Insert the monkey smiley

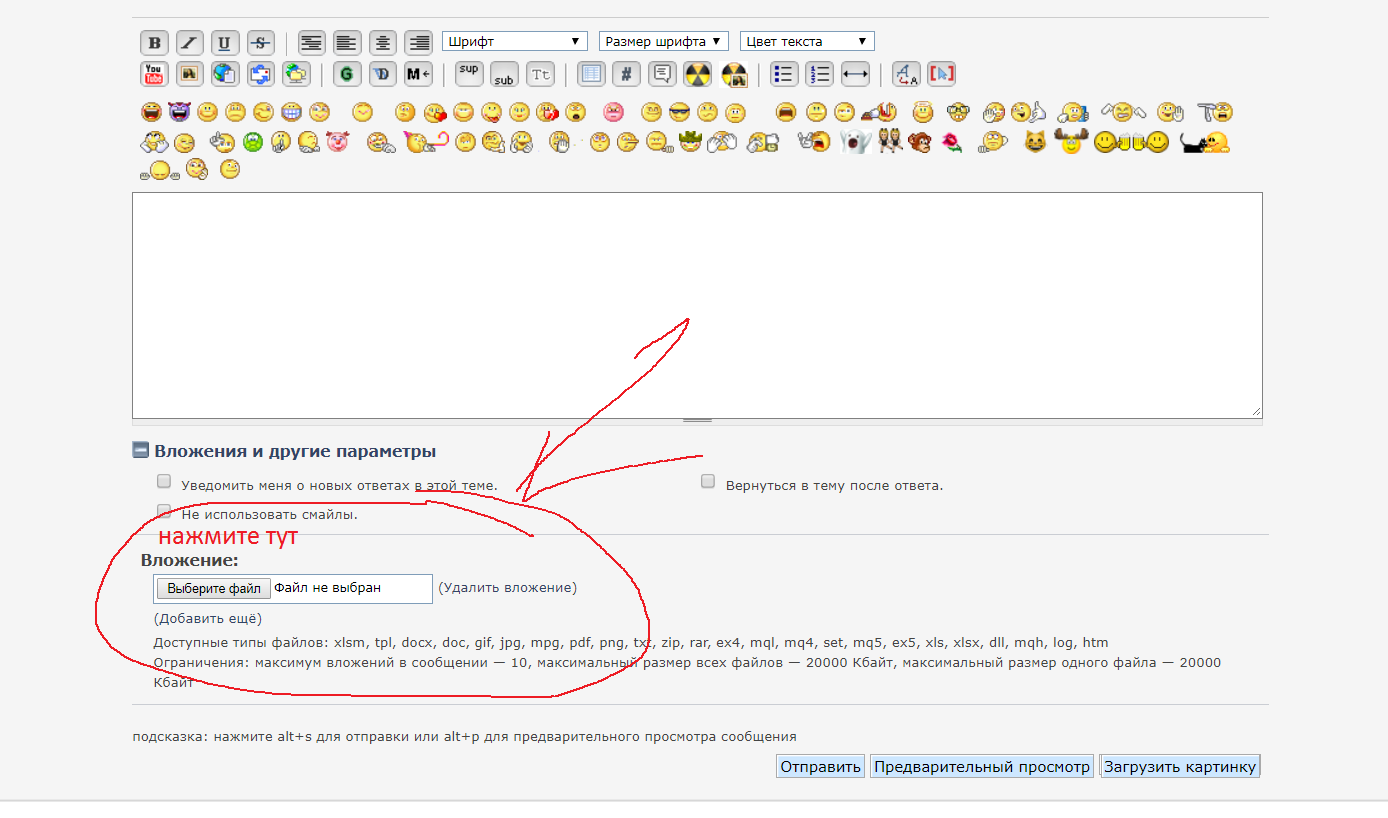tap(919, 143)
